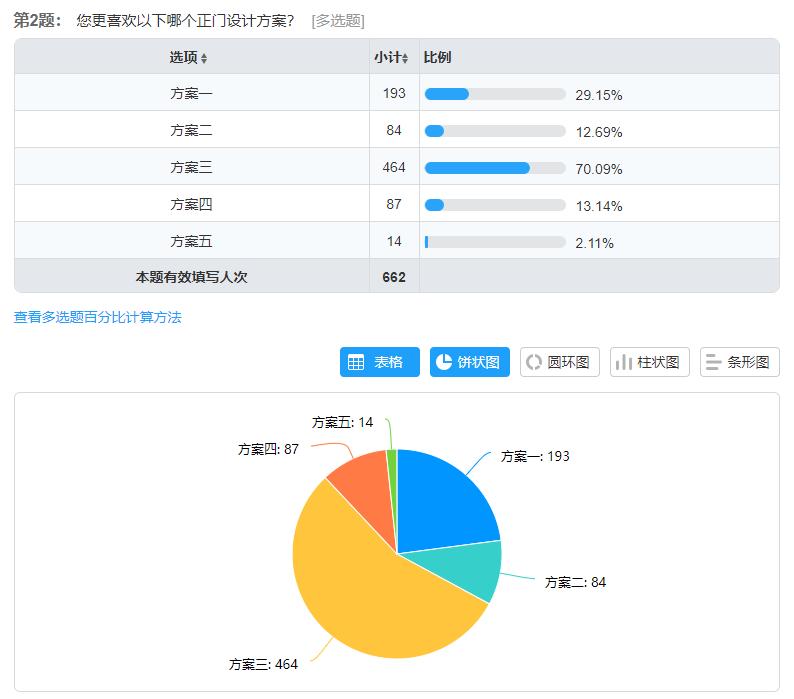Click the pie icon in 饼状图
The height and width of the screenshot is (699, 794).
coord(444,362)
